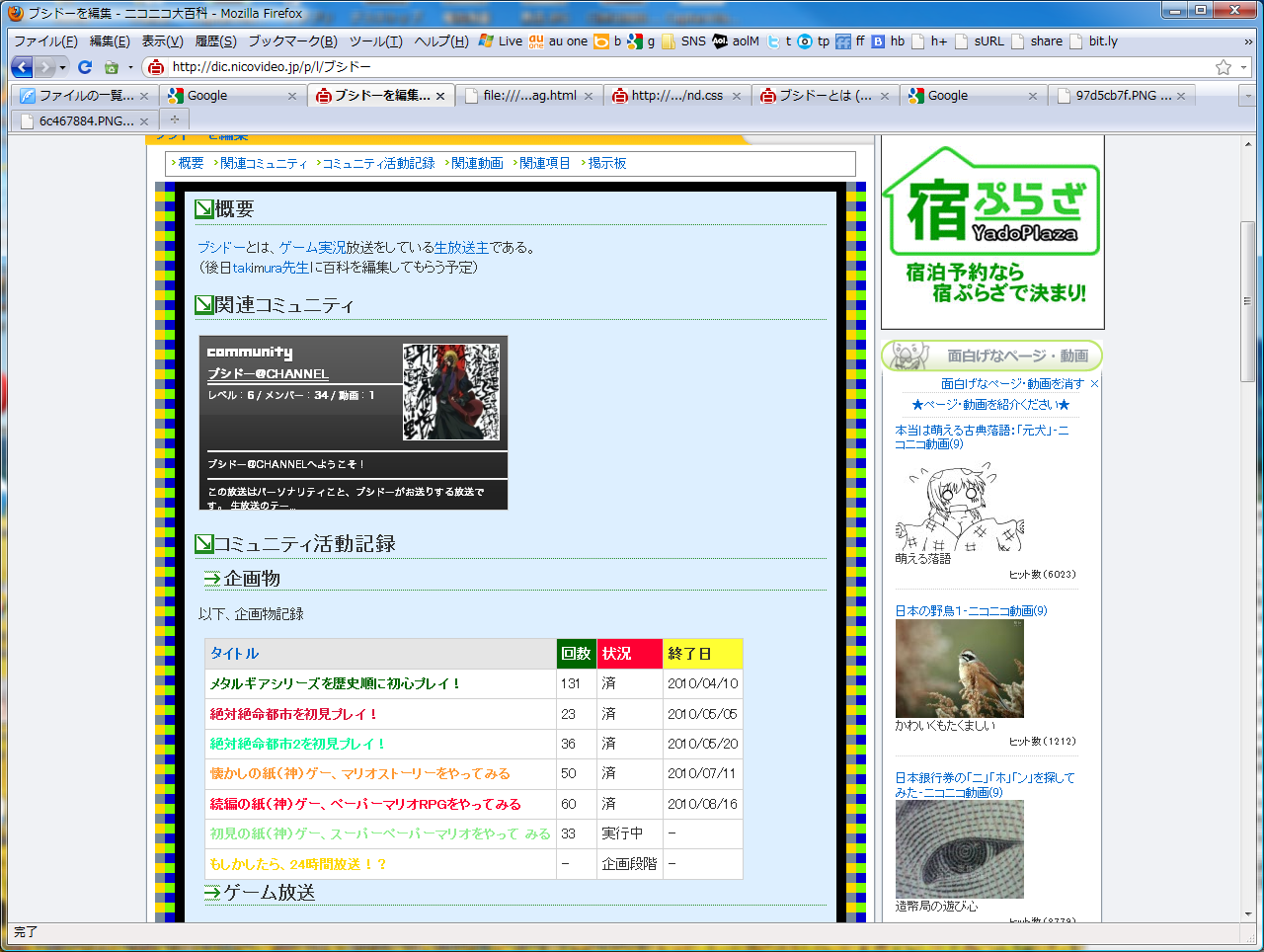
Task: Open the 表示(V) menu
Action: click(x=162, y=40)
